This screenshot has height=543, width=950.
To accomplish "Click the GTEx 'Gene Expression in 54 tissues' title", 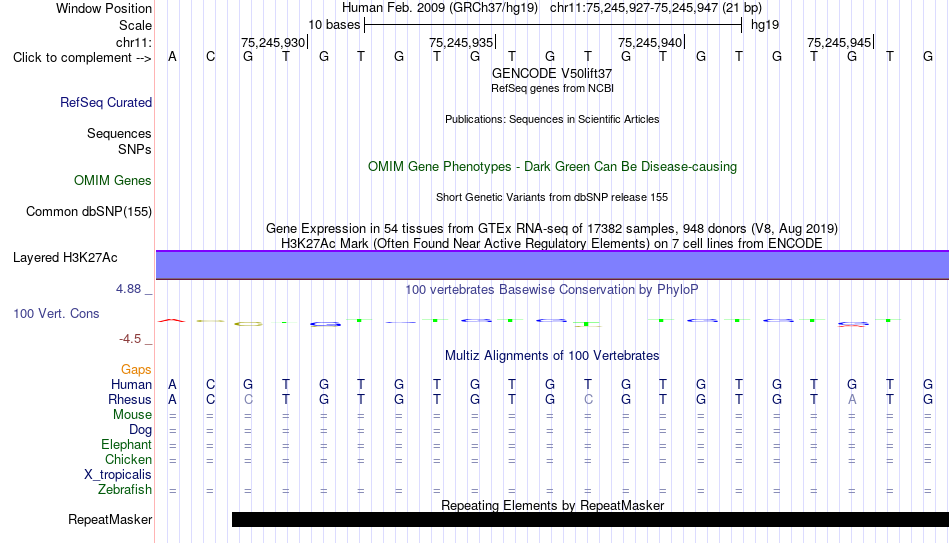I will tap(552, 228).
